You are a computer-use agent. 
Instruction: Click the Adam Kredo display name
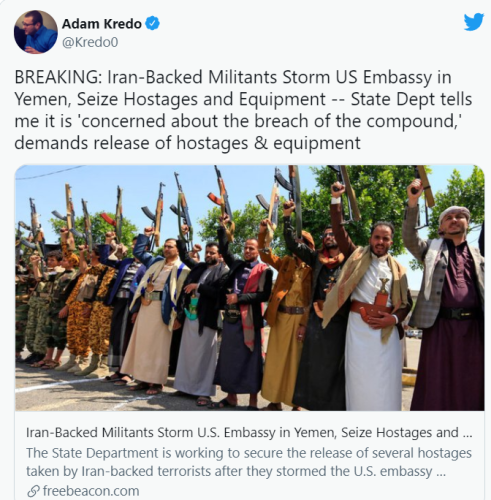pos(102,24)
